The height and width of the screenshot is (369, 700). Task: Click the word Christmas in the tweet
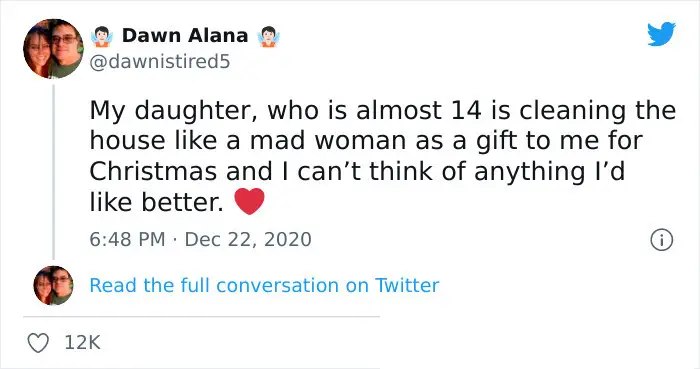(x=153, y=171)
